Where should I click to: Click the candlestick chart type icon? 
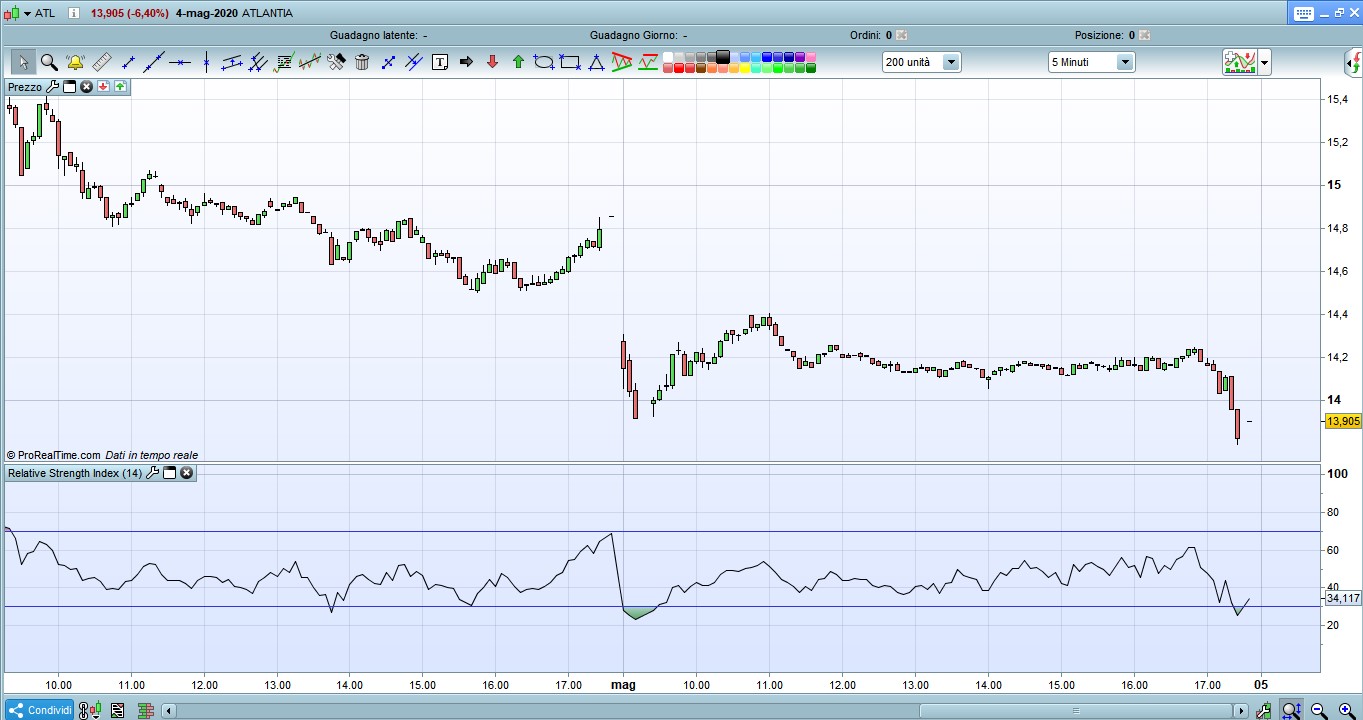(12, 14)
